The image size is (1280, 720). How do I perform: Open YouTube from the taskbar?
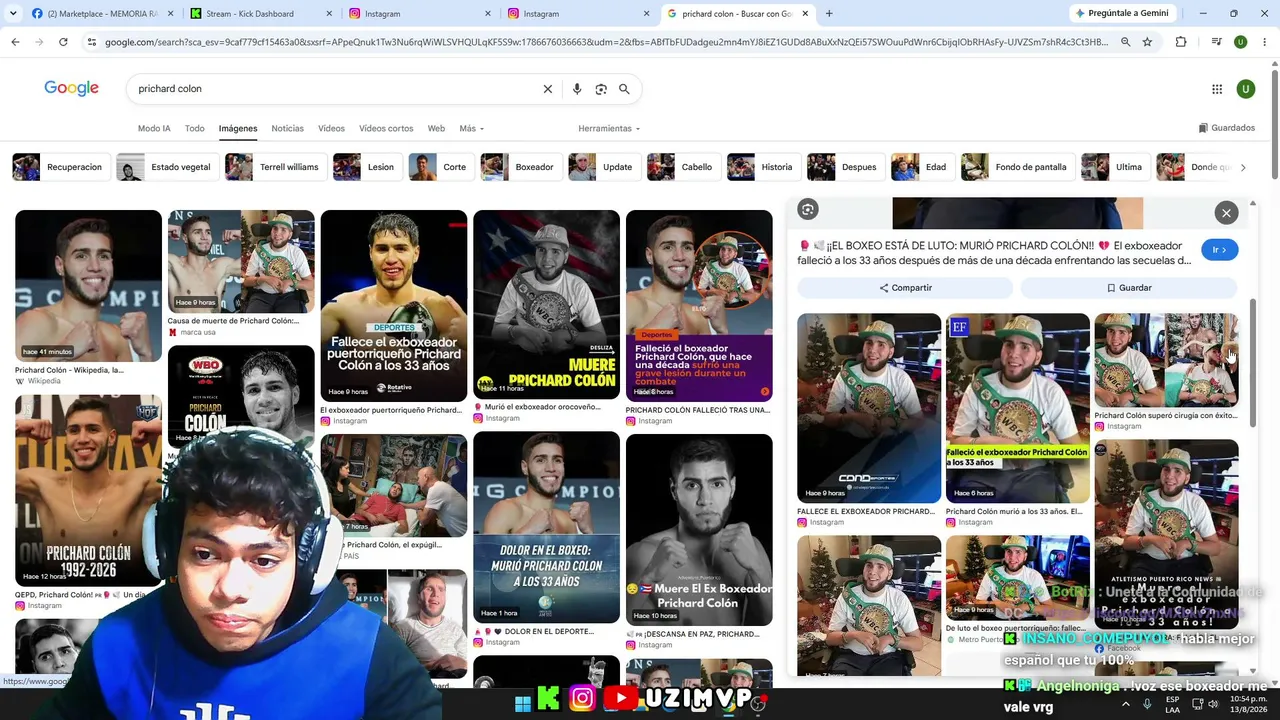tap(621, 698)
